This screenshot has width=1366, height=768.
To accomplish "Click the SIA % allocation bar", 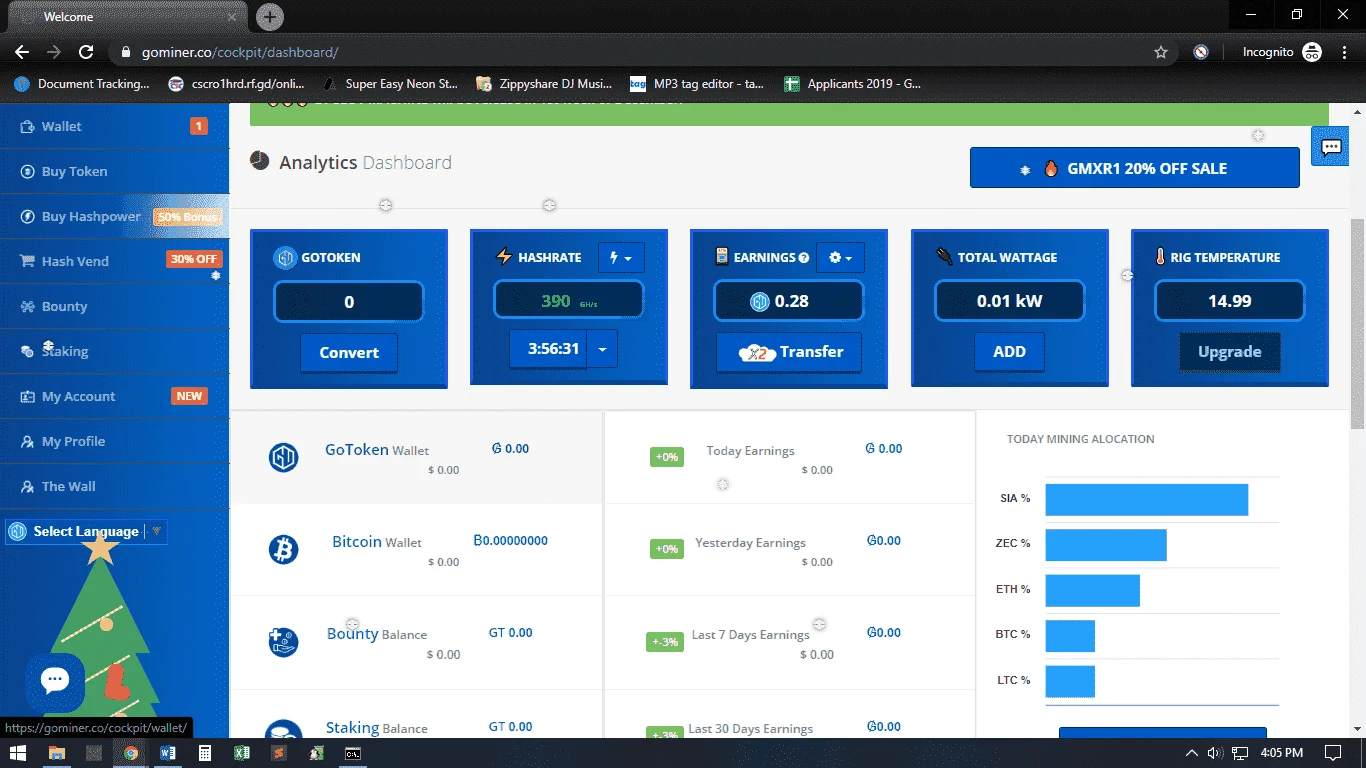I will click(1147, 500).
